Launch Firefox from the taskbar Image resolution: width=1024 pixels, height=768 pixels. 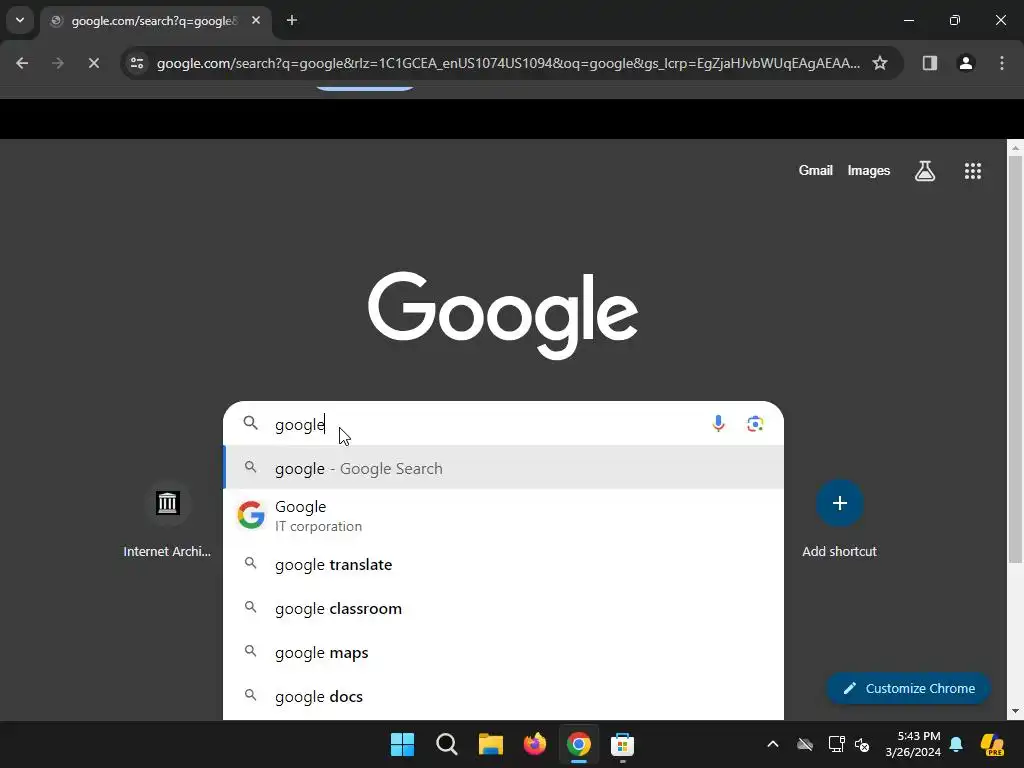coord(535,744)
